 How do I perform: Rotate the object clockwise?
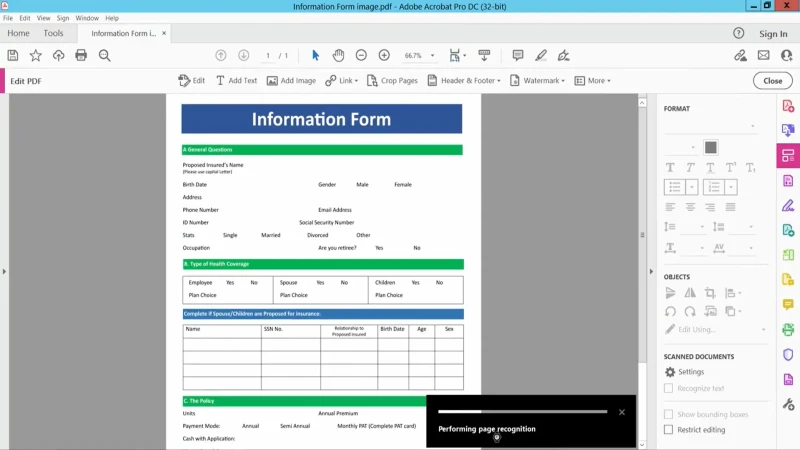click(x=690, y=311)
